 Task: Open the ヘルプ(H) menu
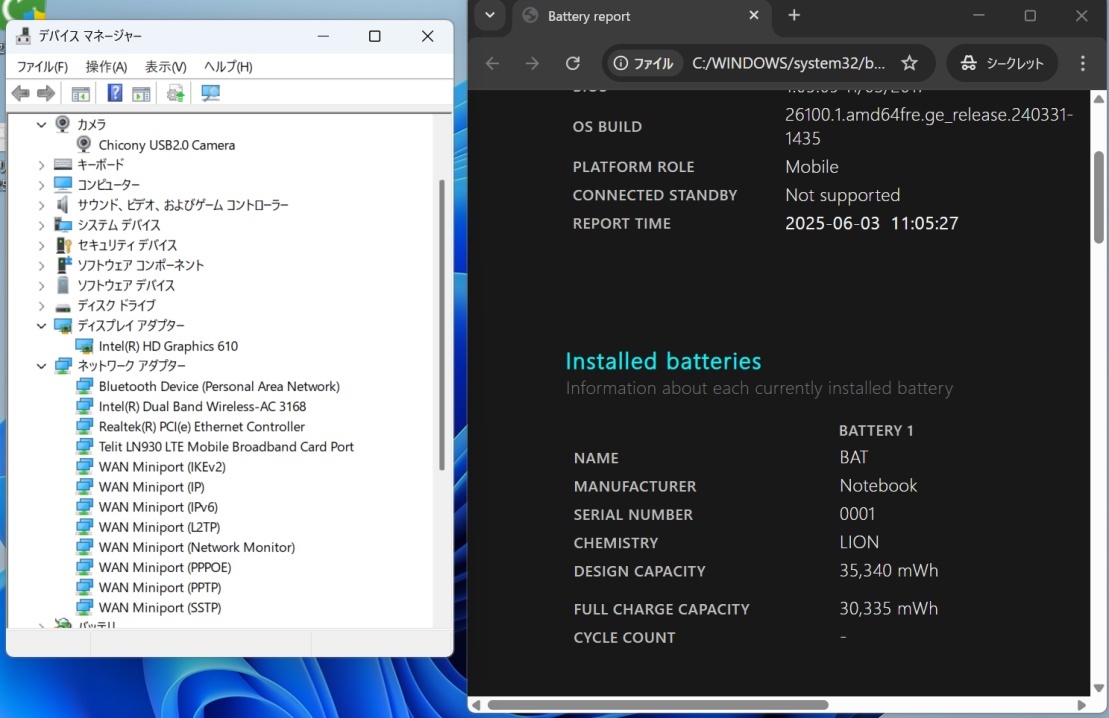click(228, 66)
